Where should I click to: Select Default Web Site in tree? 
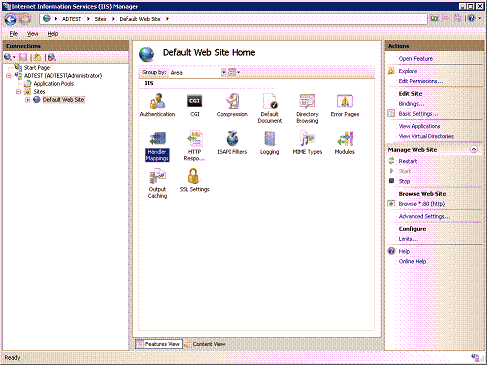(x=63, y=100)
